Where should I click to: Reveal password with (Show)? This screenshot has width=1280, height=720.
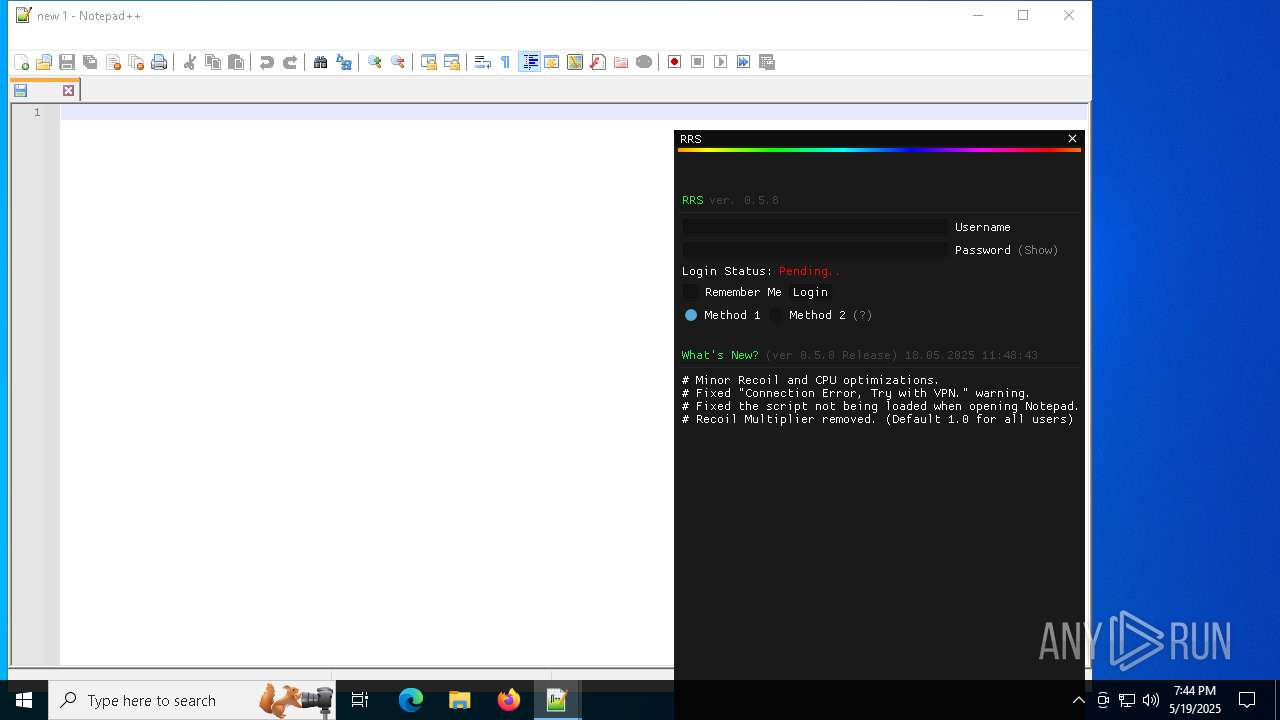1038,250
